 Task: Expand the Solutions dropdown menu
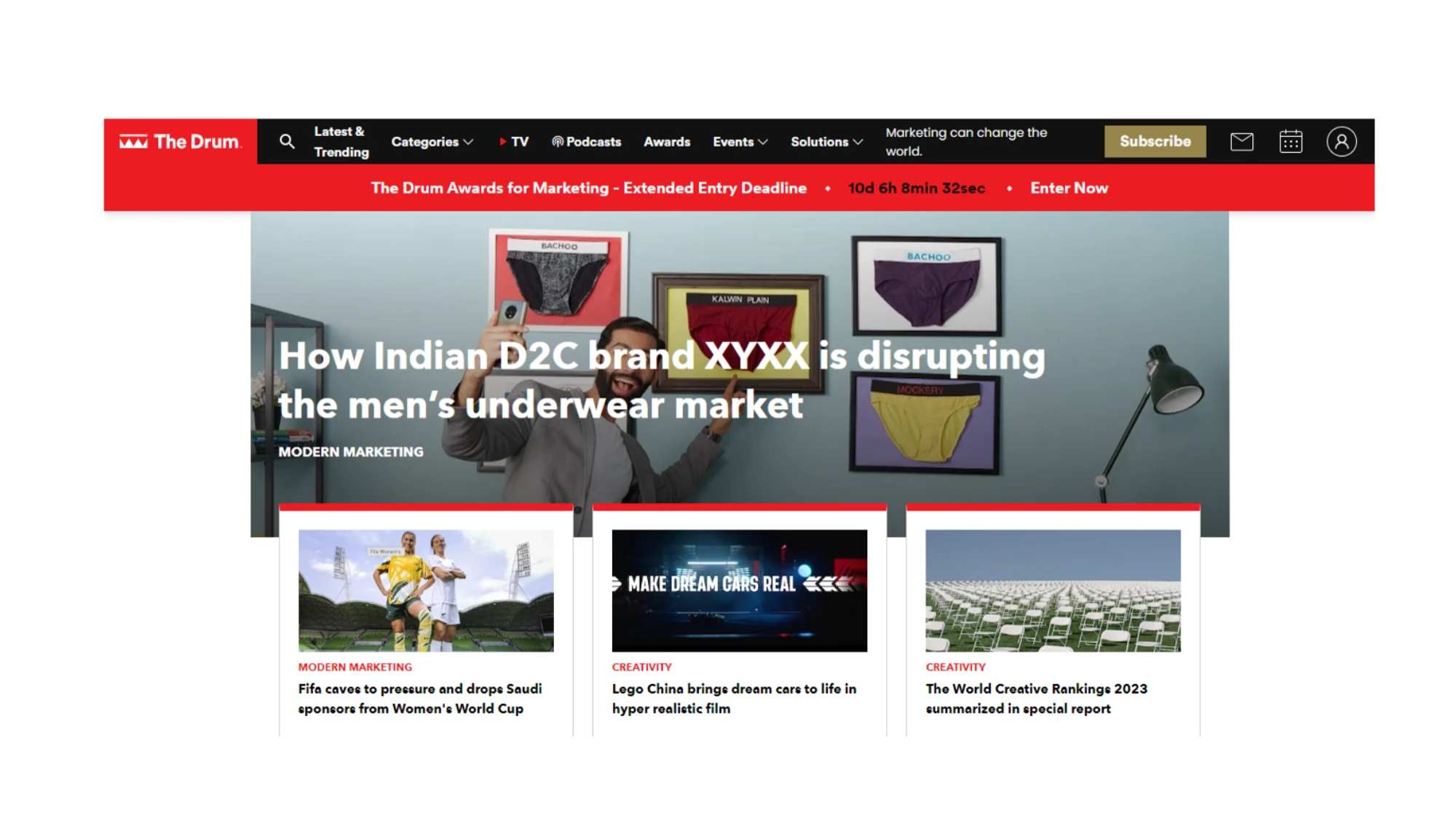(x=826, y=141)
